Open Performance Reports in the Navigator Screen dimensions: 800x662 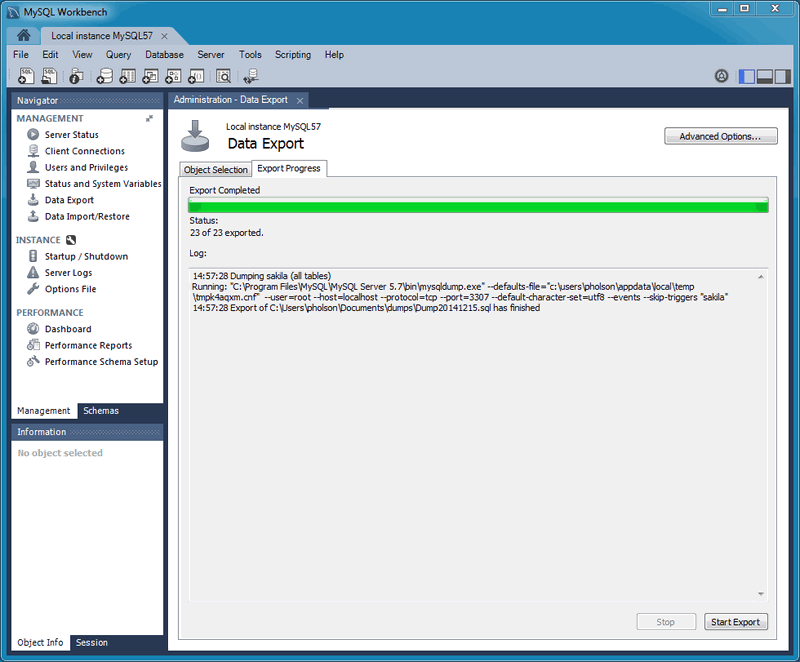88,345
